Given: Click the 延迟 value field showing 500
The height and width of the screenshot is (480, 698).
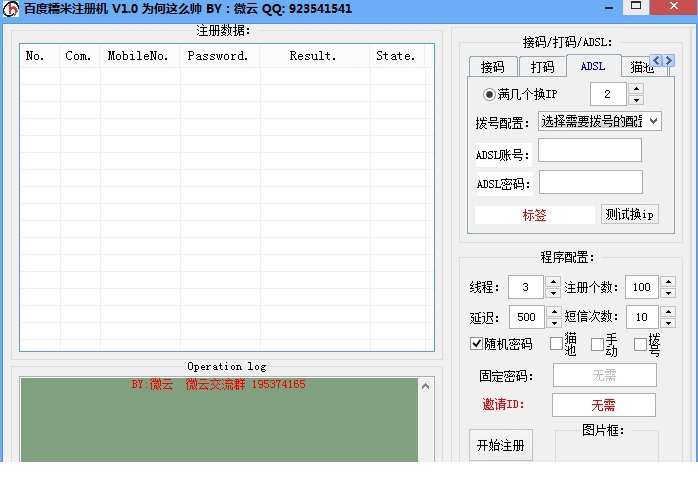Looking at the screenshot, I should tap(527, 317).
